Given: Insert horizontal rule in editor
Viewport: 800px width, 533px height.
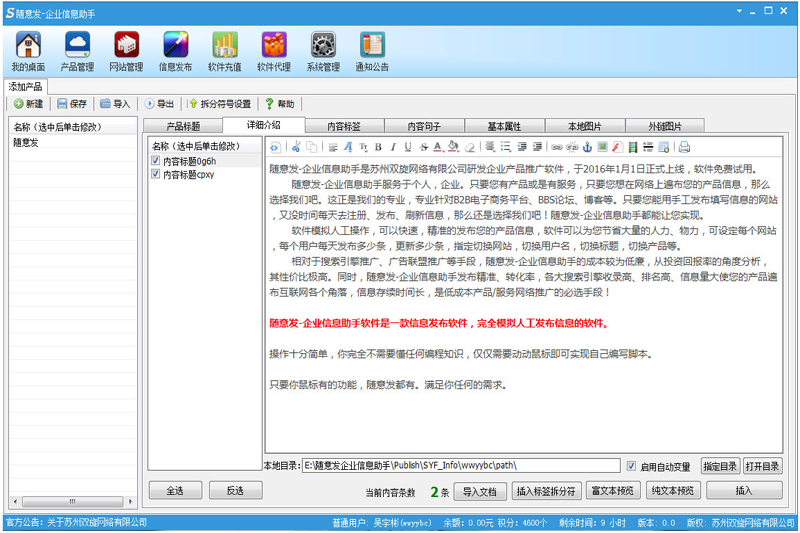Looking at the screenshot, I should tap(648, 147).
